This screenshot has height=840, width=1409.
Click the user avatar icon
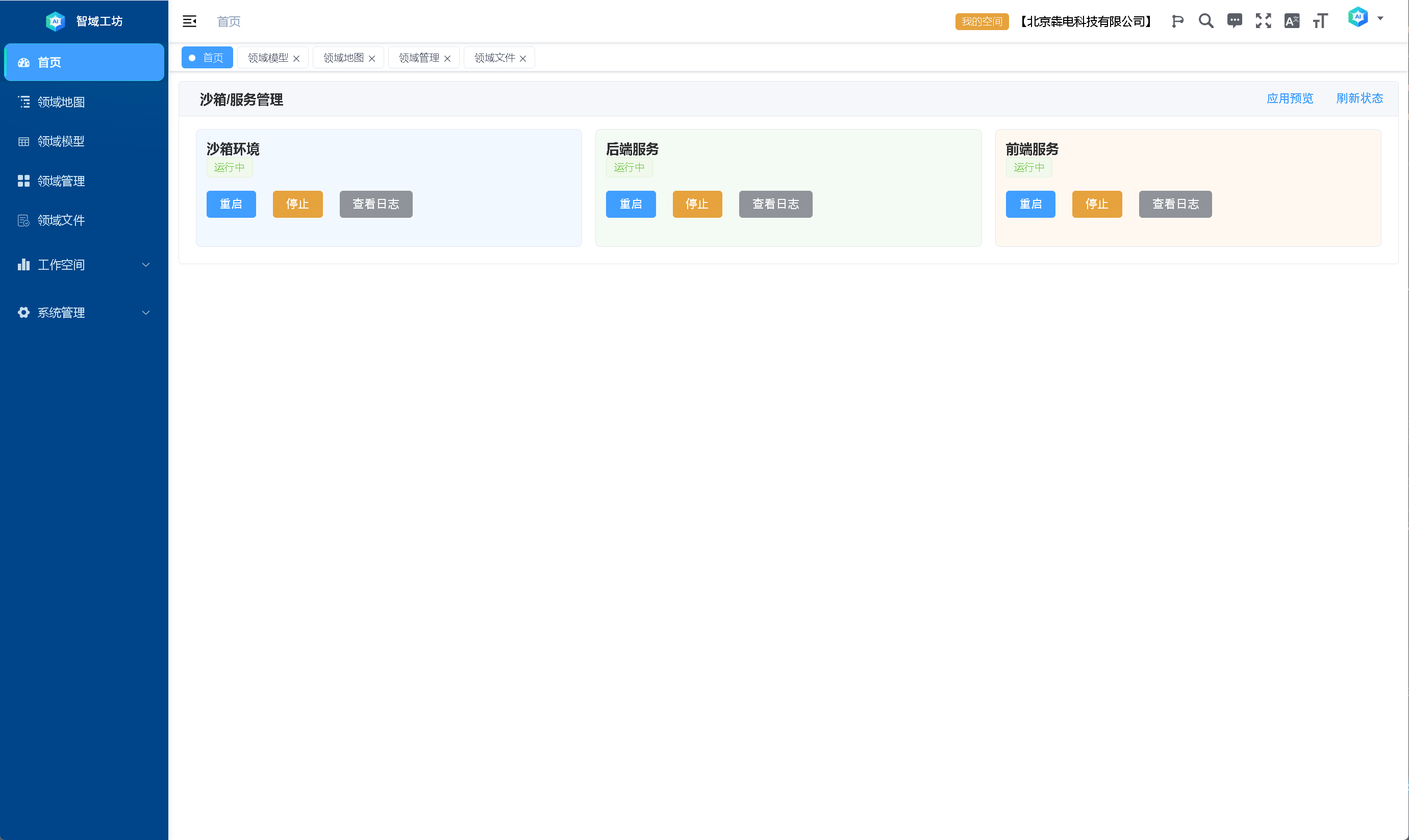click(1357, 17)
